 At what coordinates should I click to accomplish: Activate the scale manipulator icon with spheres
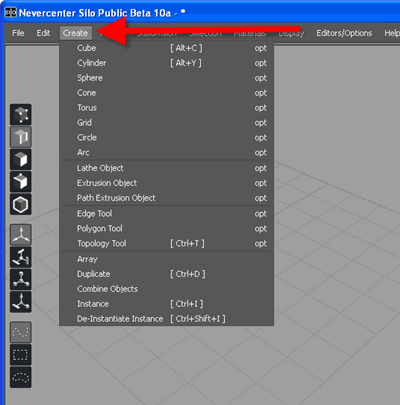21,279
